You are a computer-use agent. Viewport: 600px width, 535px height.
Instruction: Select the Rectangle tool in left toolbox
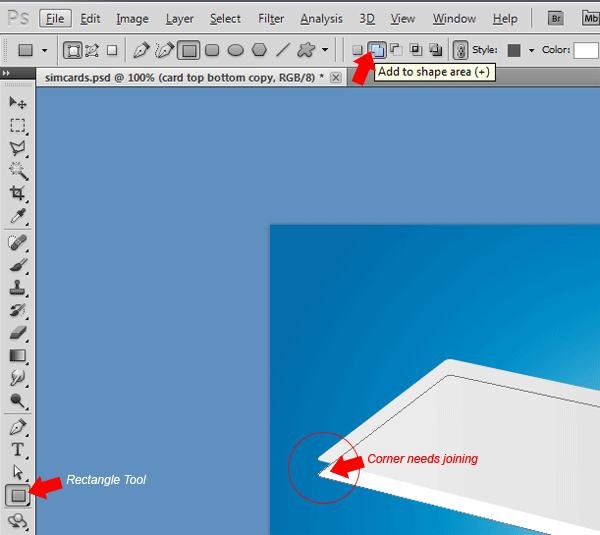click(18, 496)
